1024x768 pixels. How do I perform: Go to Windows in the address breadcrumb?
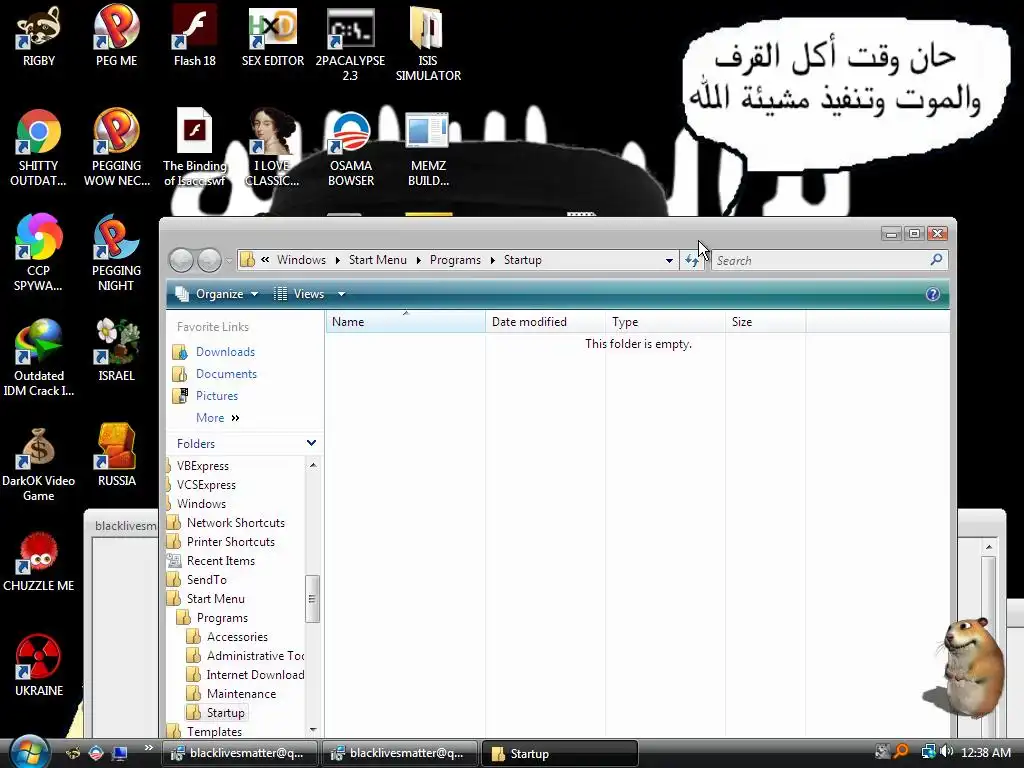tap(301, 260)
